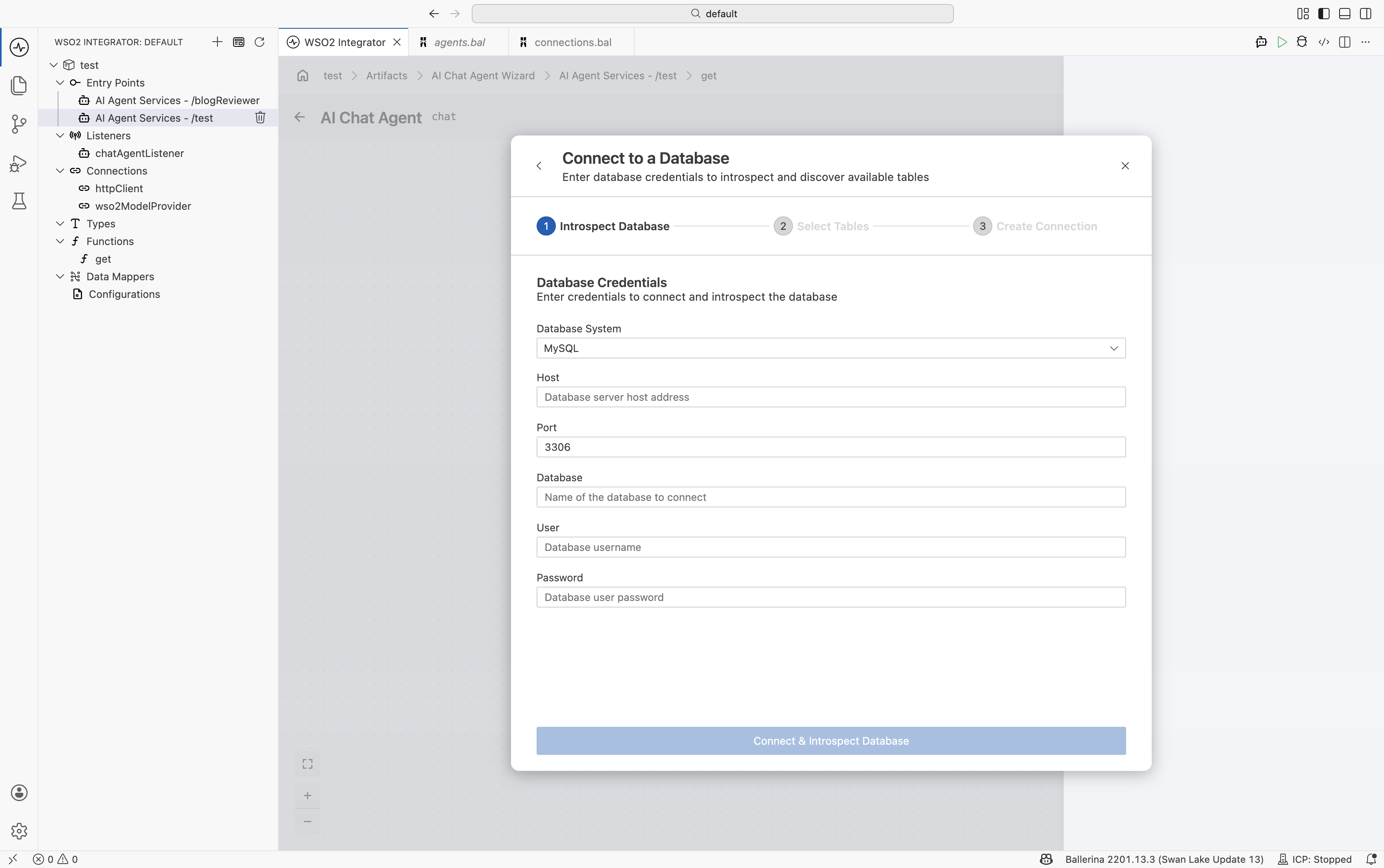The image size is (1384, 868).
Task: Collapse the Connections section
Action: tap(60, 171)
